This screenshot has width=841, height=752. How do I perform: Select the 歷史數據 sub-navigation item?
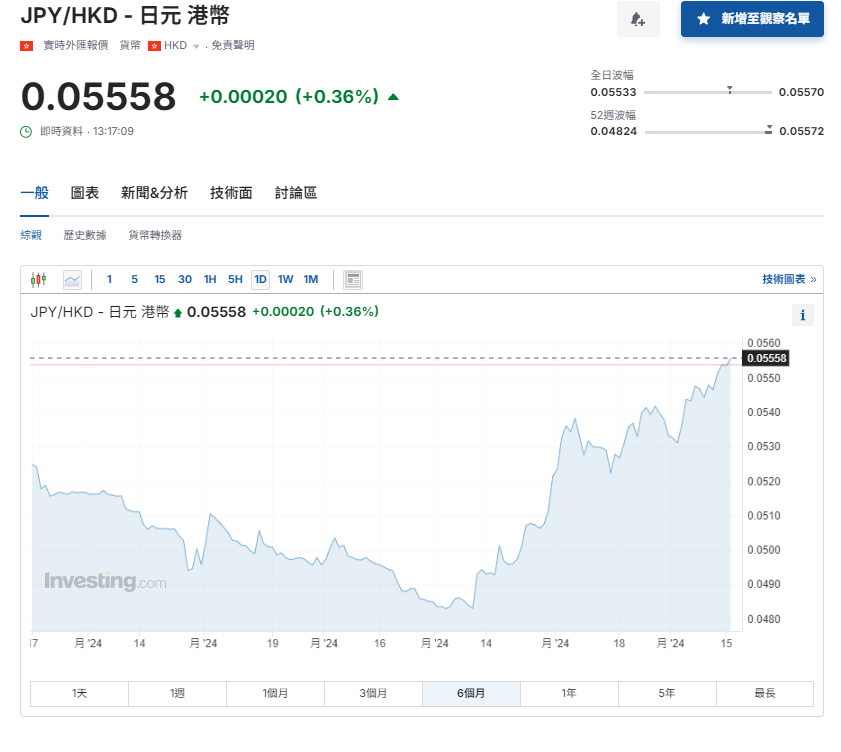[84, 234]
